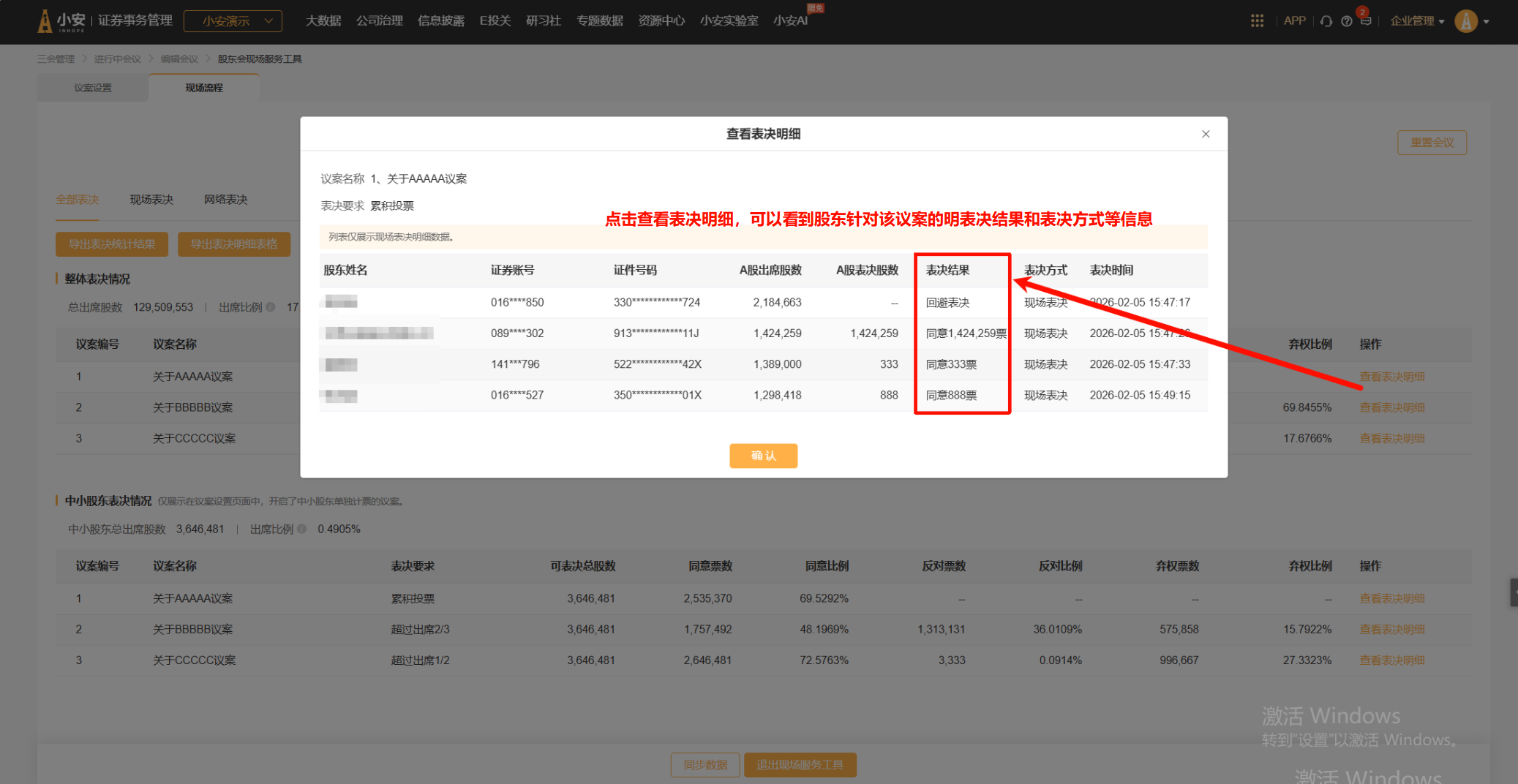This screenshot has height=784, width=1518.
Task: Click the 小安 logo in the header
Action: (x=61, y=20)
